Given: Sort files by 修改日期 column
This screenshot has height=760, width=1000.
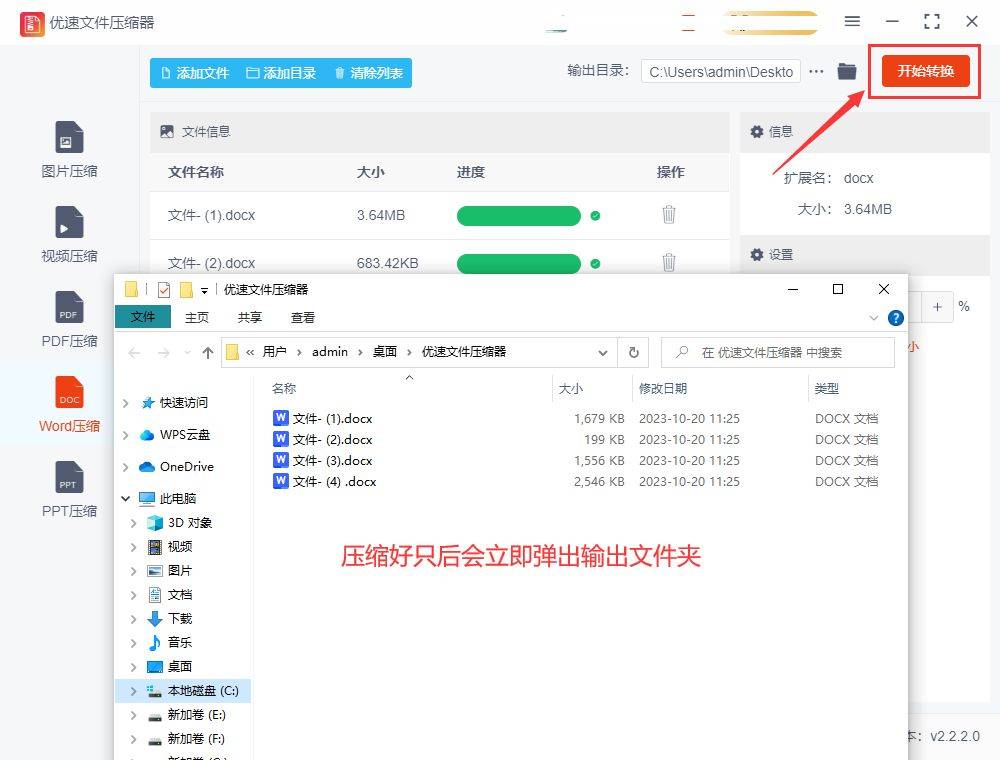Looking at the screenshot, I should coord(663,388).
